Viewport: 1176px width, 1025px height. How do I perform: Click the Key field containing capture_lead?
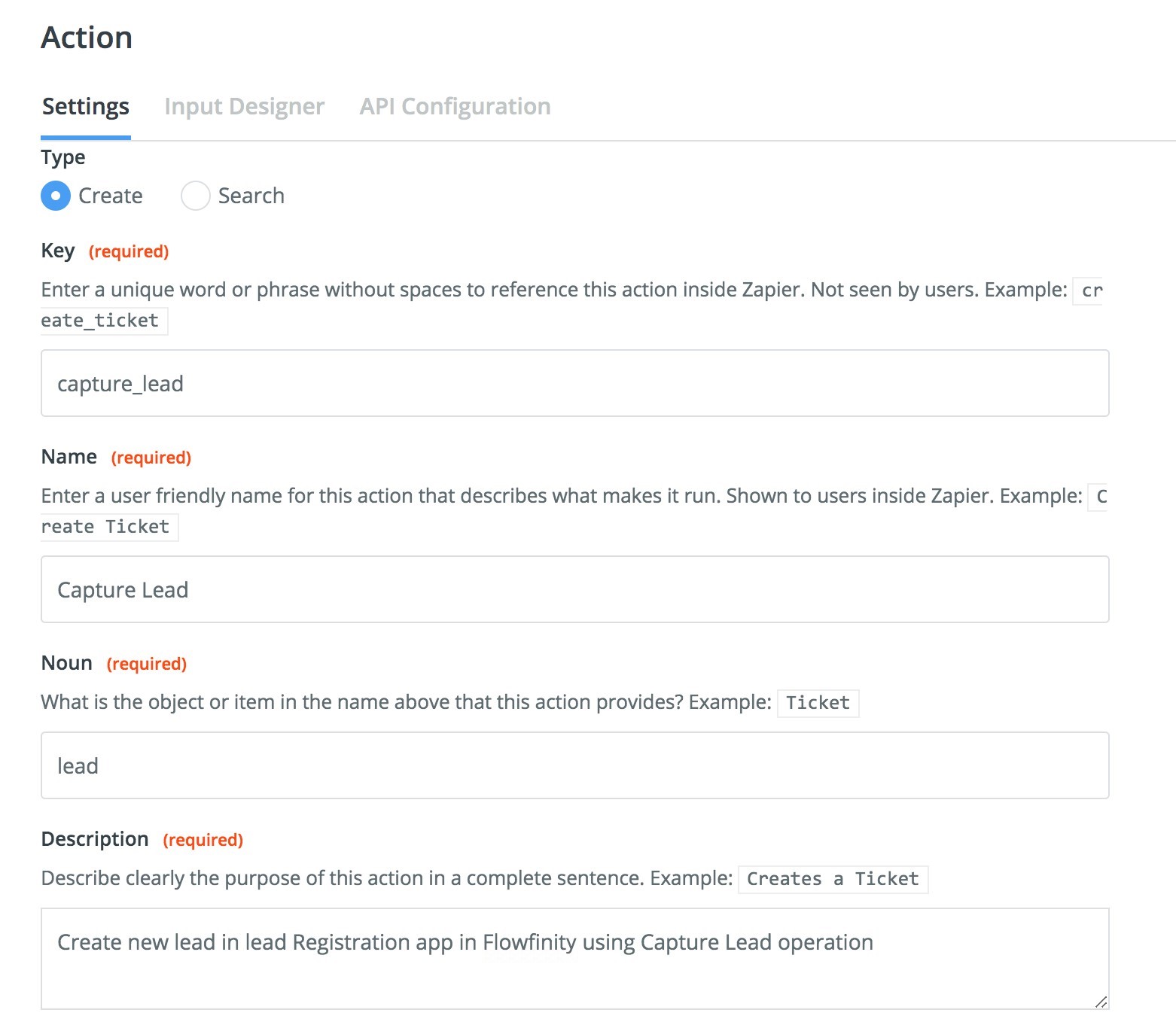(x=574, y=383)
